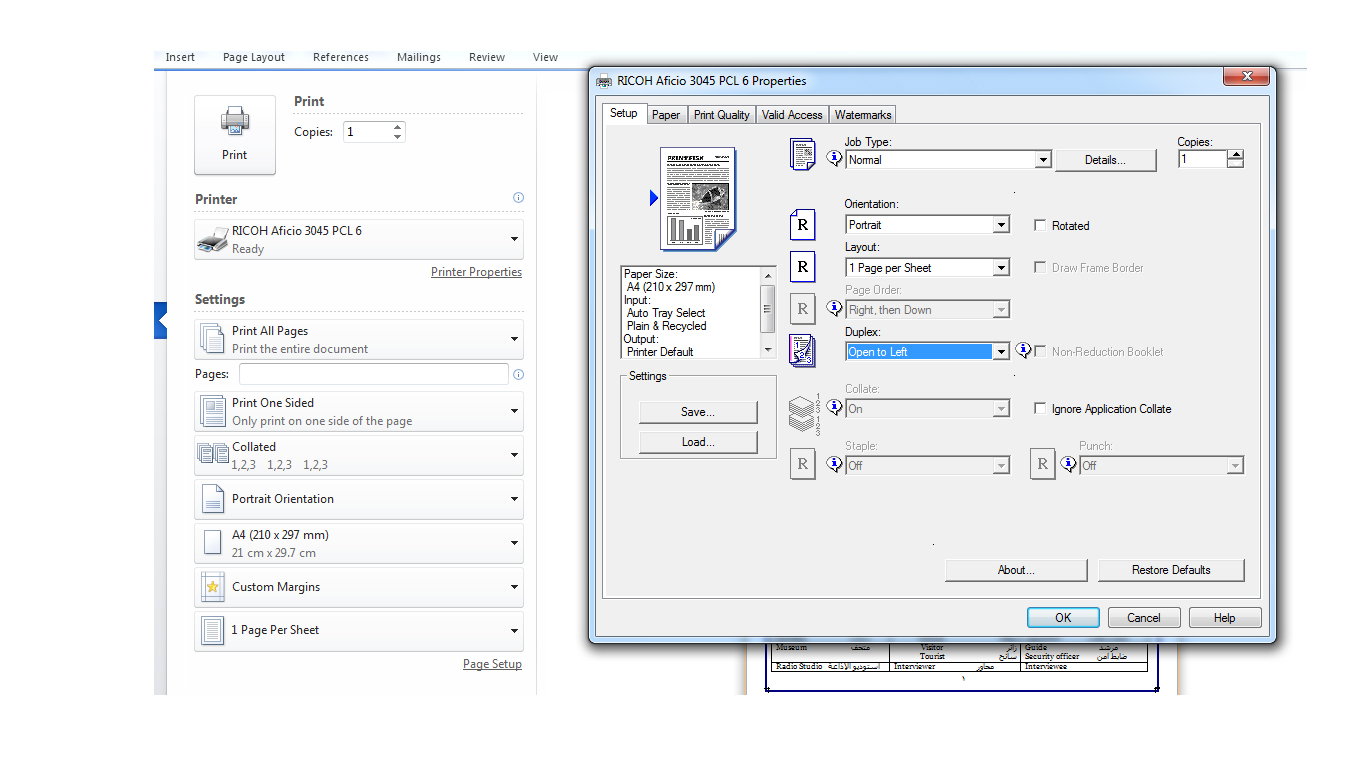1366x768 pixels.
Task: Click the Staple page icon
Action: pyautogui.click(x=803, y=464)
